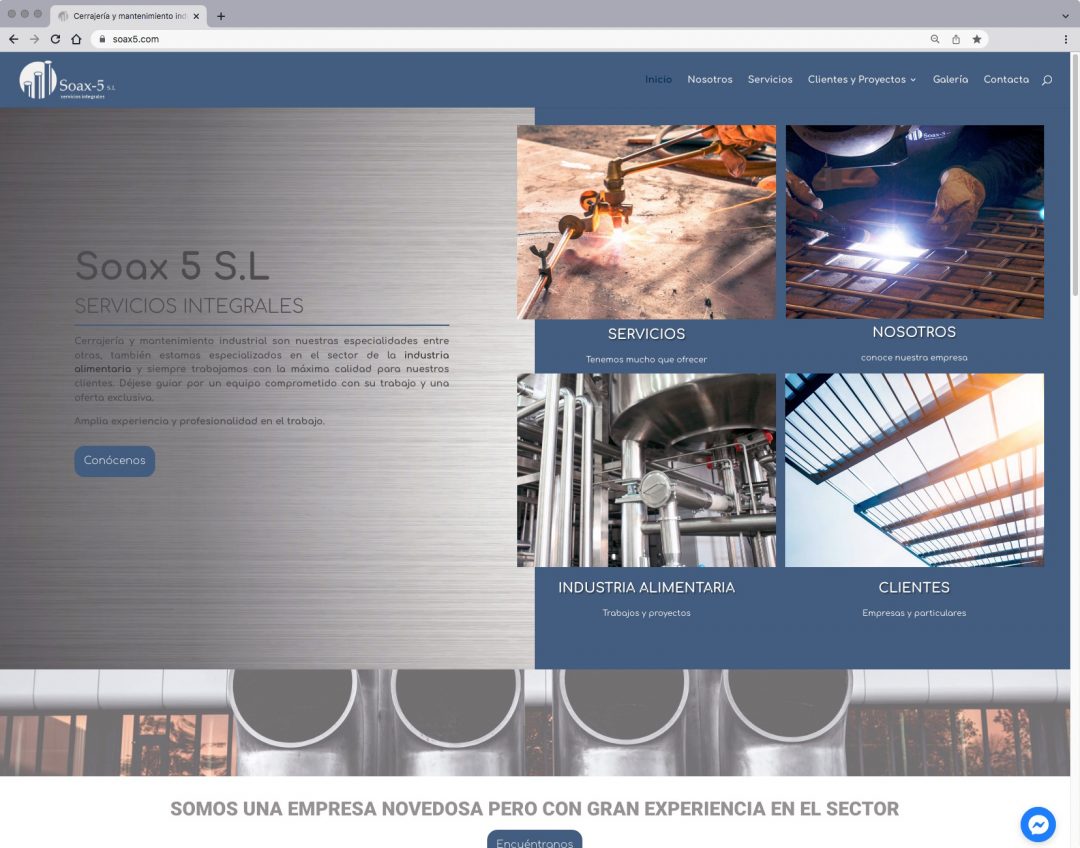Click the browser back arrow
The width and height of the screenshot is (1080, 848).
click(13, 39)
